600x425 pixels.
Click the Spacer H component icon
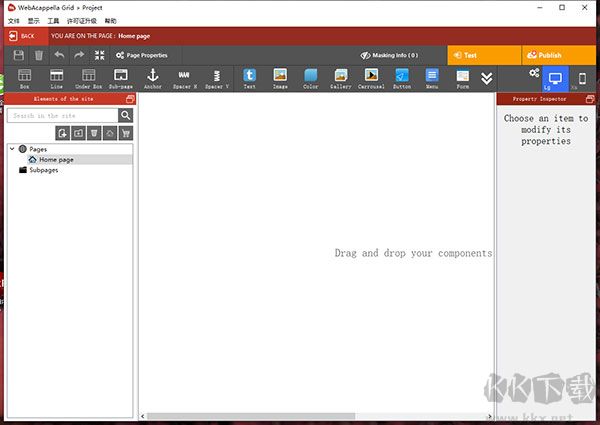184,78
